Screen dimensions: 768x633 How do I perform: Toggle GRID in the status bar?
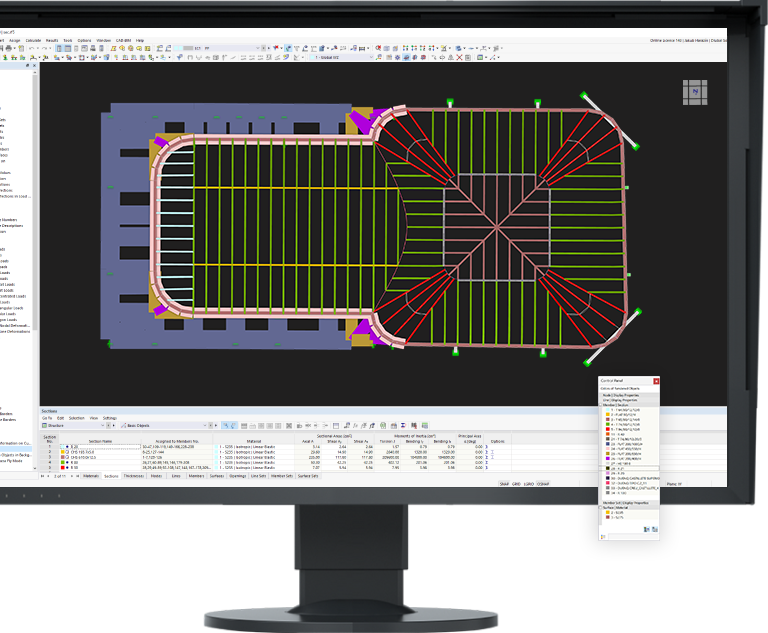tap(516, 484)
